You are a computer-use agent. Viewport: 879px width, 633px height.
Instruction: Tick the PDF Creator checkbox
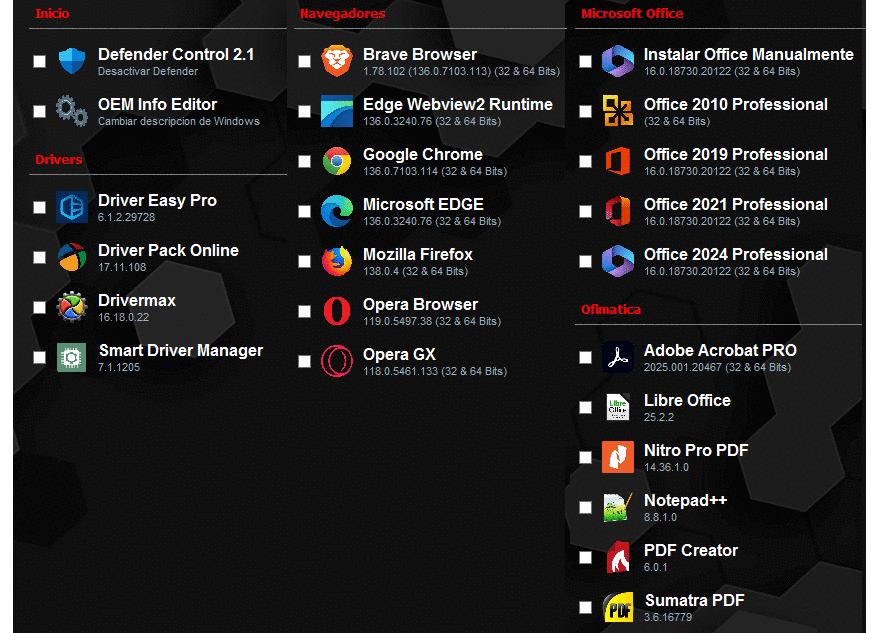click(x=585, y=557)
